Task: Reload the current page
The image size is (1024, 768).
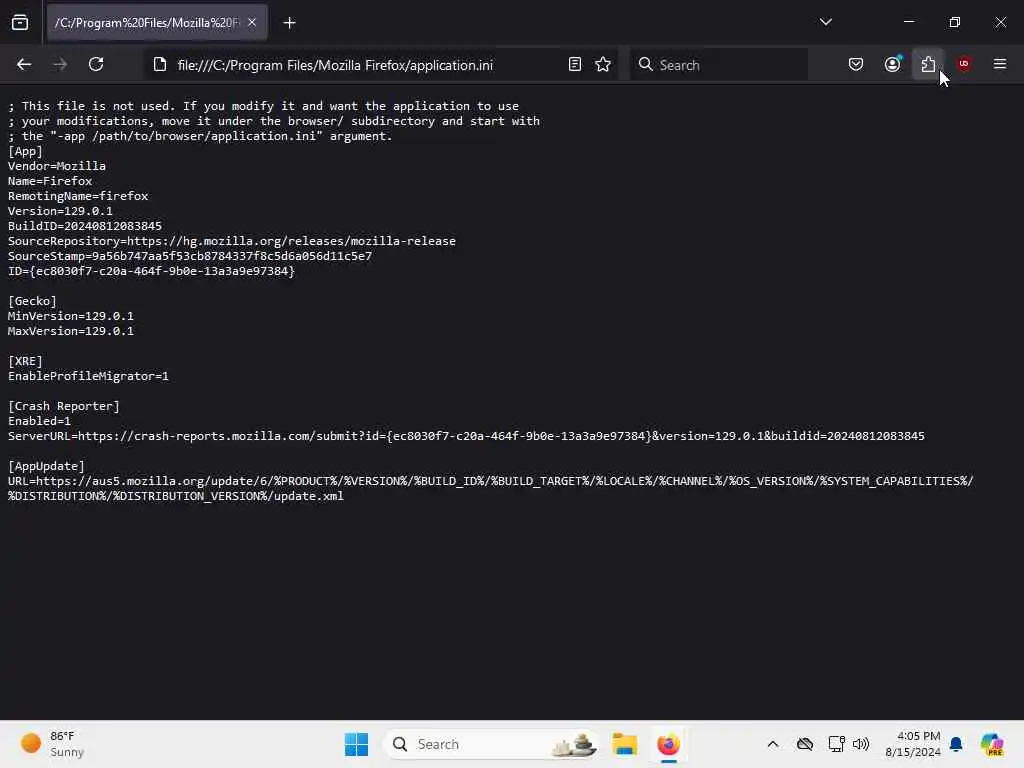Action: pyautogui.click(x=96, y=64)
